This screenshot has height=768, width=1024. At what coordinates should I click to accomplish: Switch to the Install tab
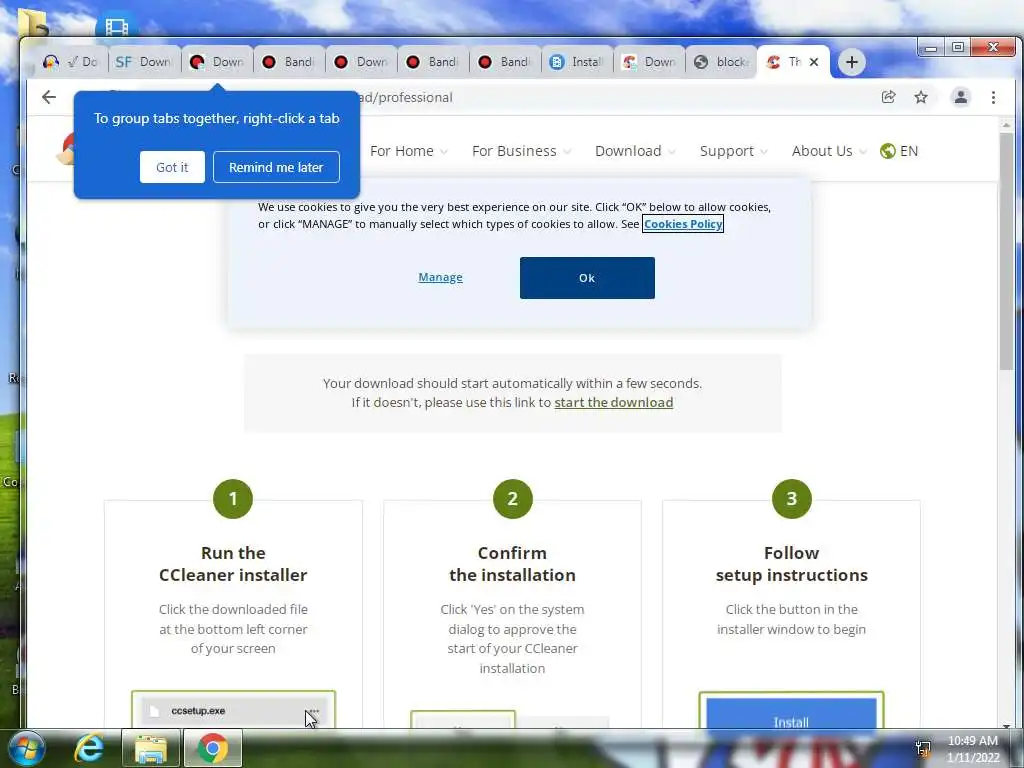click(x=577, y=62)
